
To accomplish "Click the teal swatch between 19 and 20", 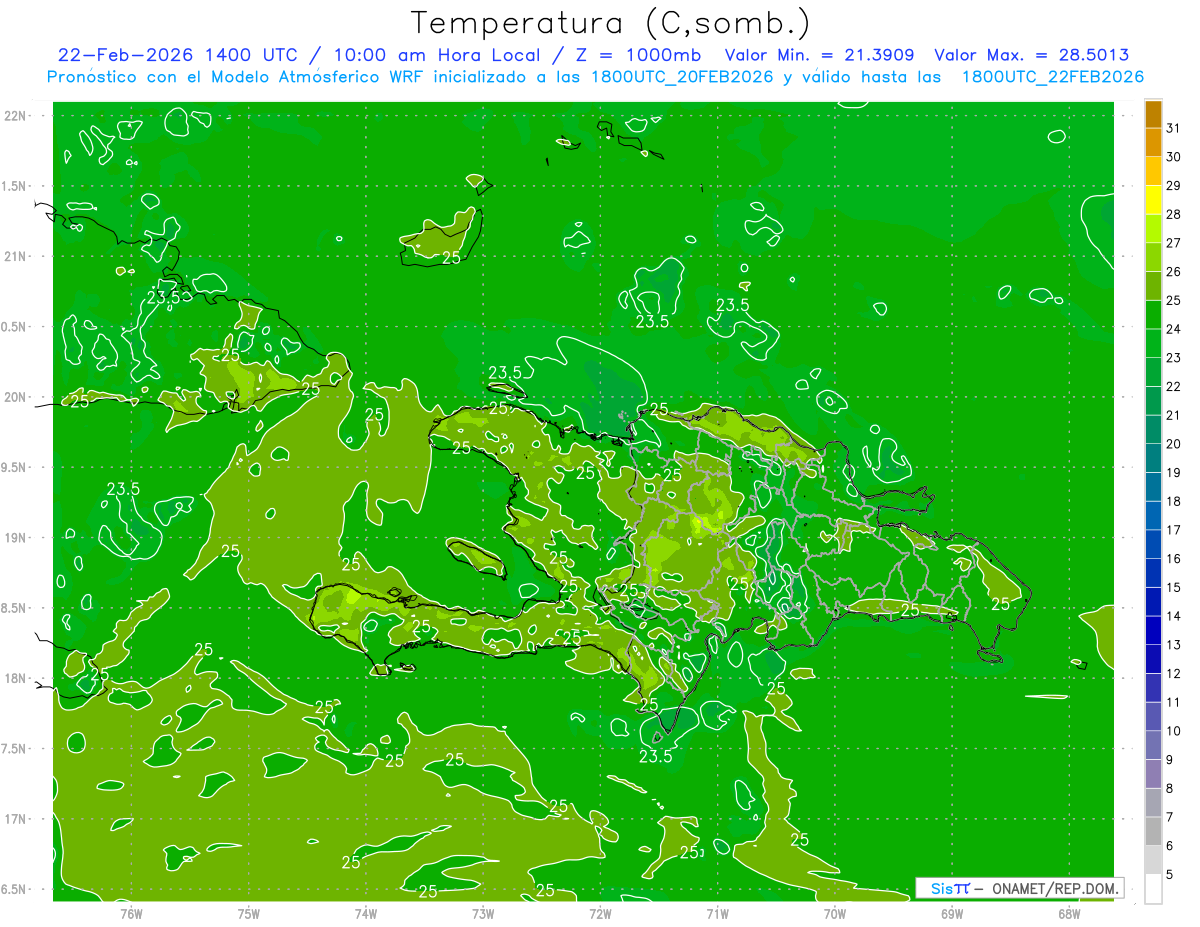I will [1153, 458].
